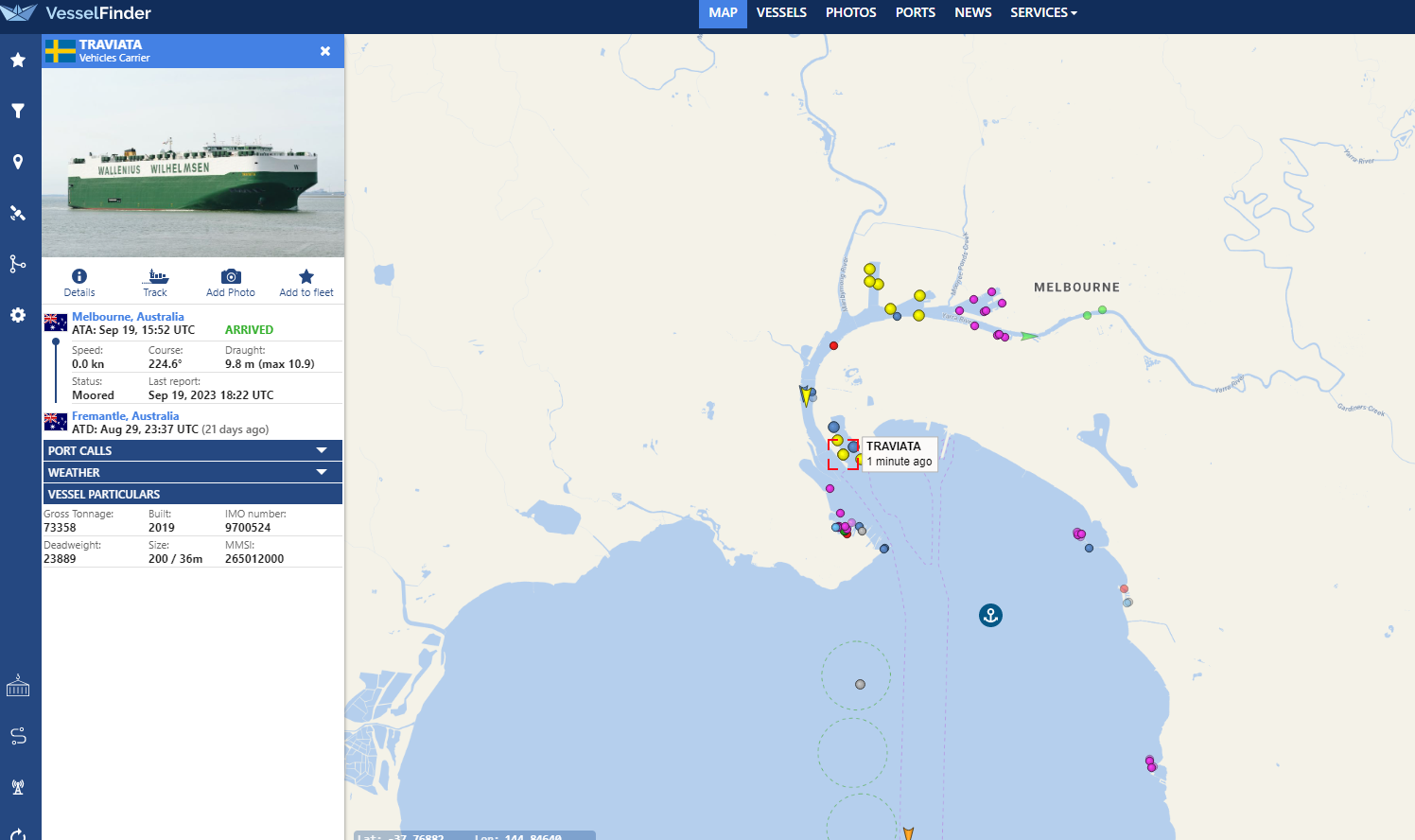Click the TRAVIATA vessel photo
This screenshot has width=1415, height=840.
193,163
